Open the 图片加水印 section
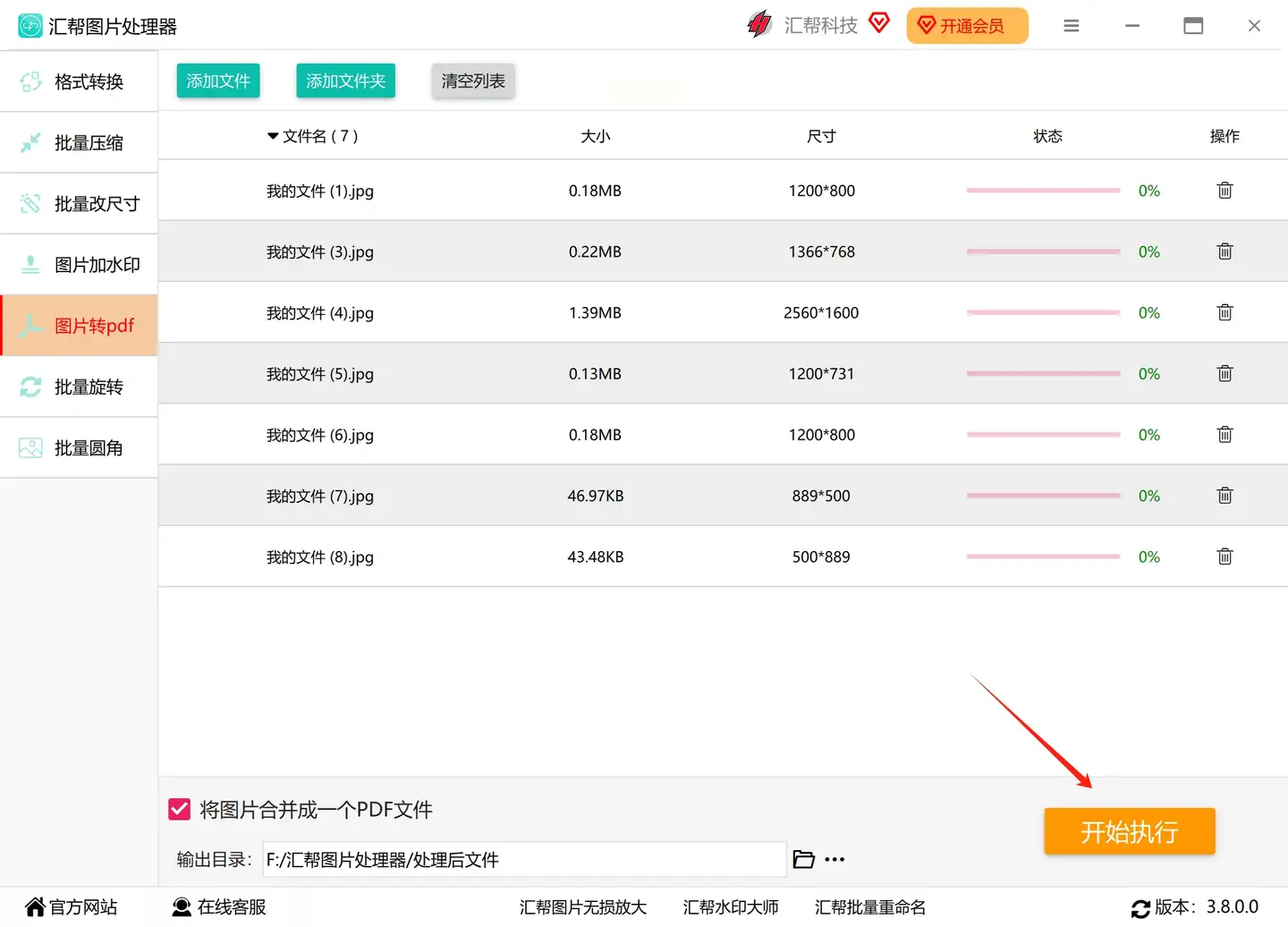Viewport: 1288px width, 927px height. click(x=79, y=265)
